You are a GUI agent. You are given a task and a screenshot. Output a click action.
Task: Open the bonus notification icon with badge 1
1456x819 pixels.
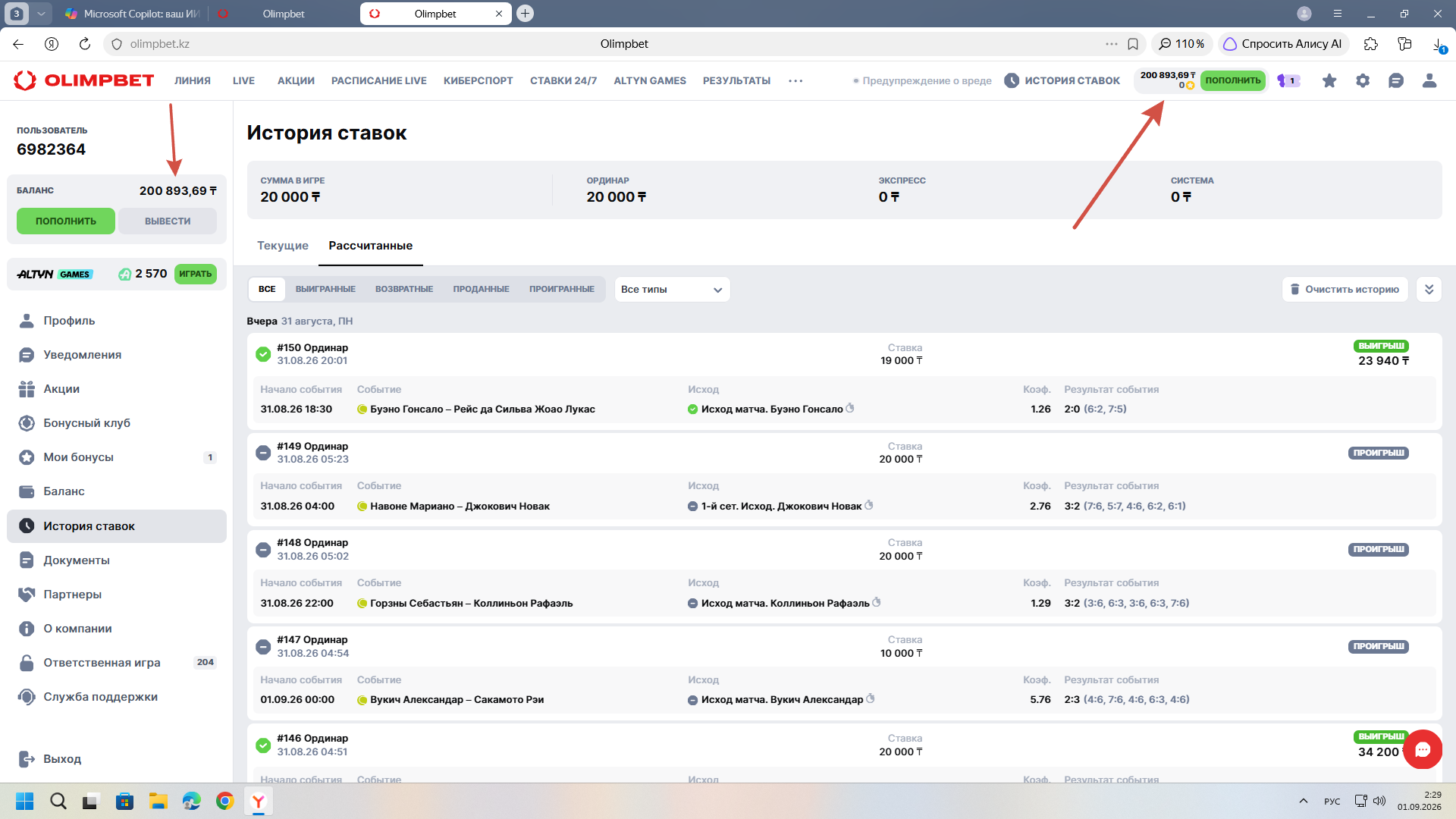pyautogui.click(x=1288, y=80)
